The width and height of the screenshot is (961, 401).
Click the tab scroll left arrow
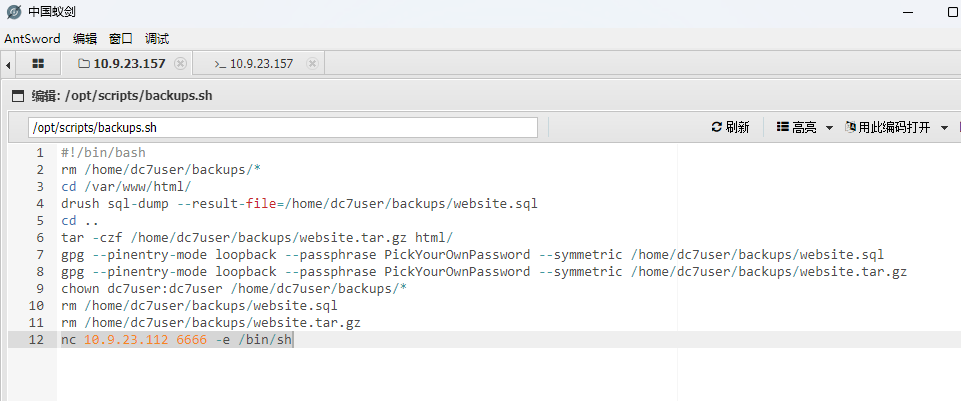[x=8, y=64]
